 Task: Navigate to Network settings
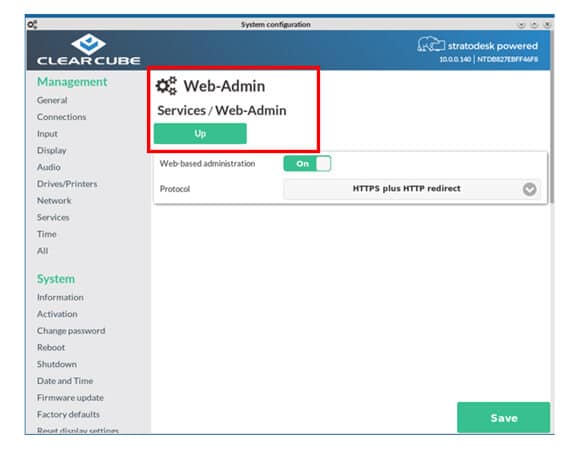pos(54,201)
